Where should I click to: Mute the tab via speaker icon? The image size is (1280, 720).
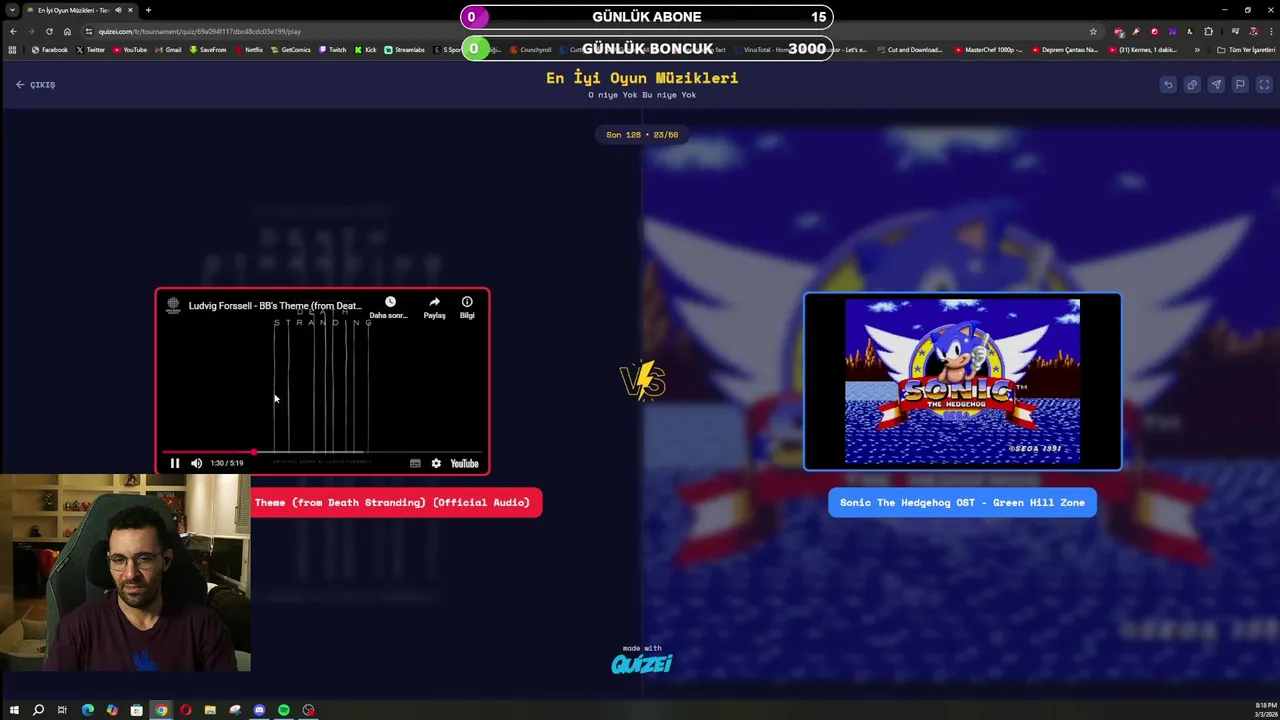coord(118,10)
